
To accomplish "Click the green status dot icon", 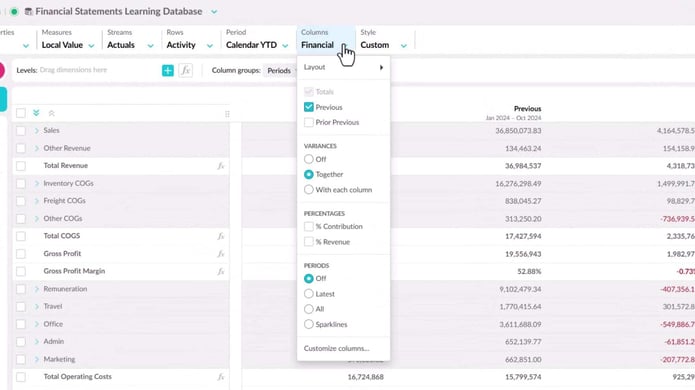I will coord(14,12).
